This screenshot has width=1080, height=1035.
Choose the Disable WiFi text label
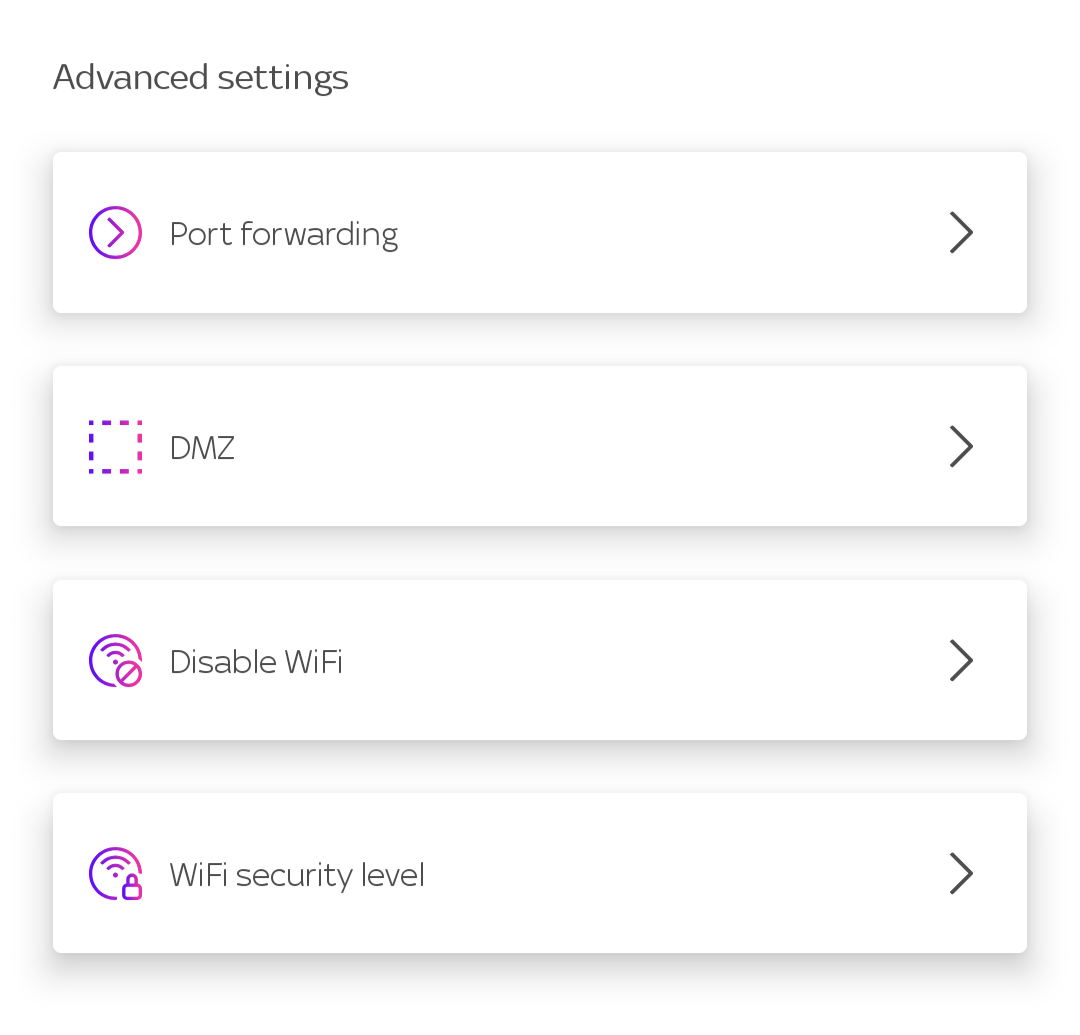pos(256,662)
